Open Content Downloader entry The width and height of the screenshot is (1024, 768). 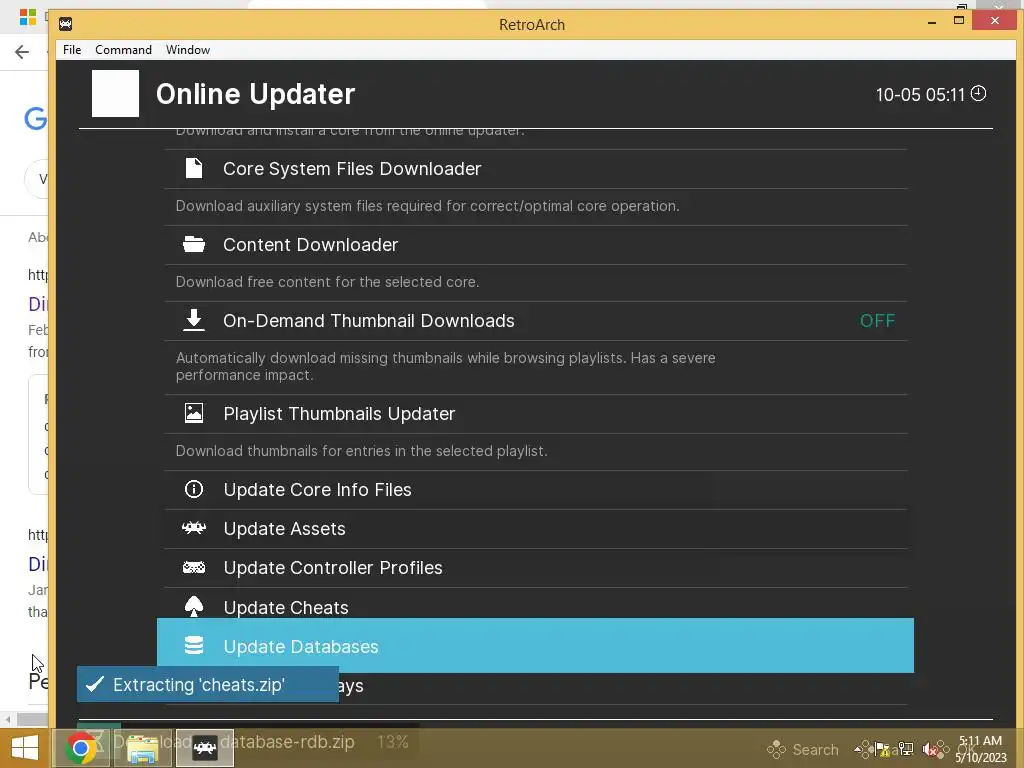coord(536,245)
